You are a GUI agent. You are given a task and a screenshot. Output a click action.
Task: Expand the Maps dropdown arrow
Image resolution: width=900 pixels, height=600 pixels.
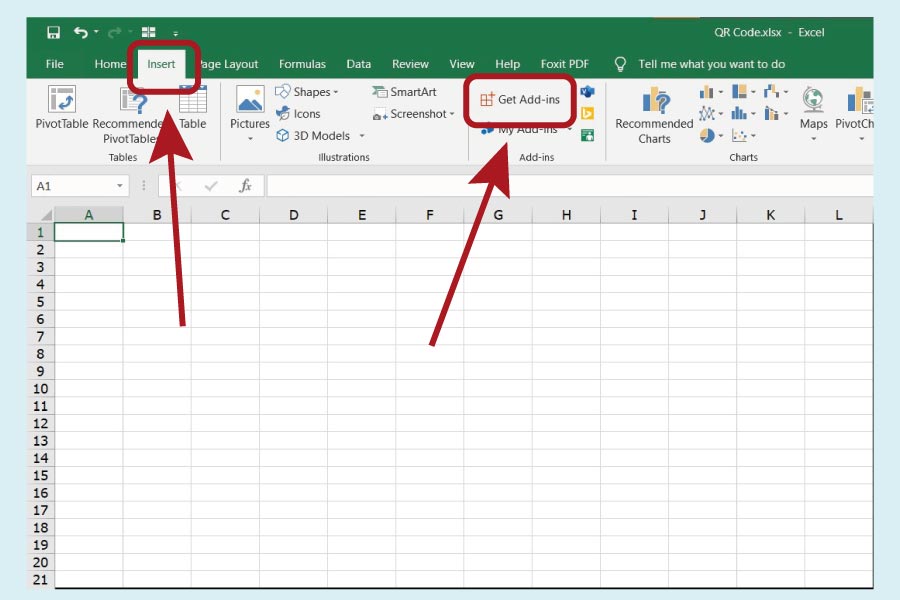tap(813, 138)
